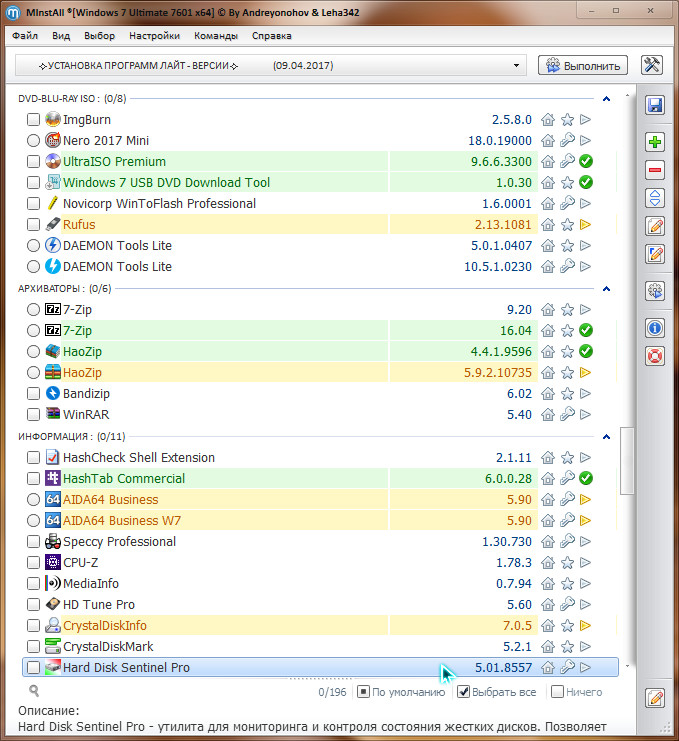Click the green checkmark for HashTab Commercial

tap(586, 478)
